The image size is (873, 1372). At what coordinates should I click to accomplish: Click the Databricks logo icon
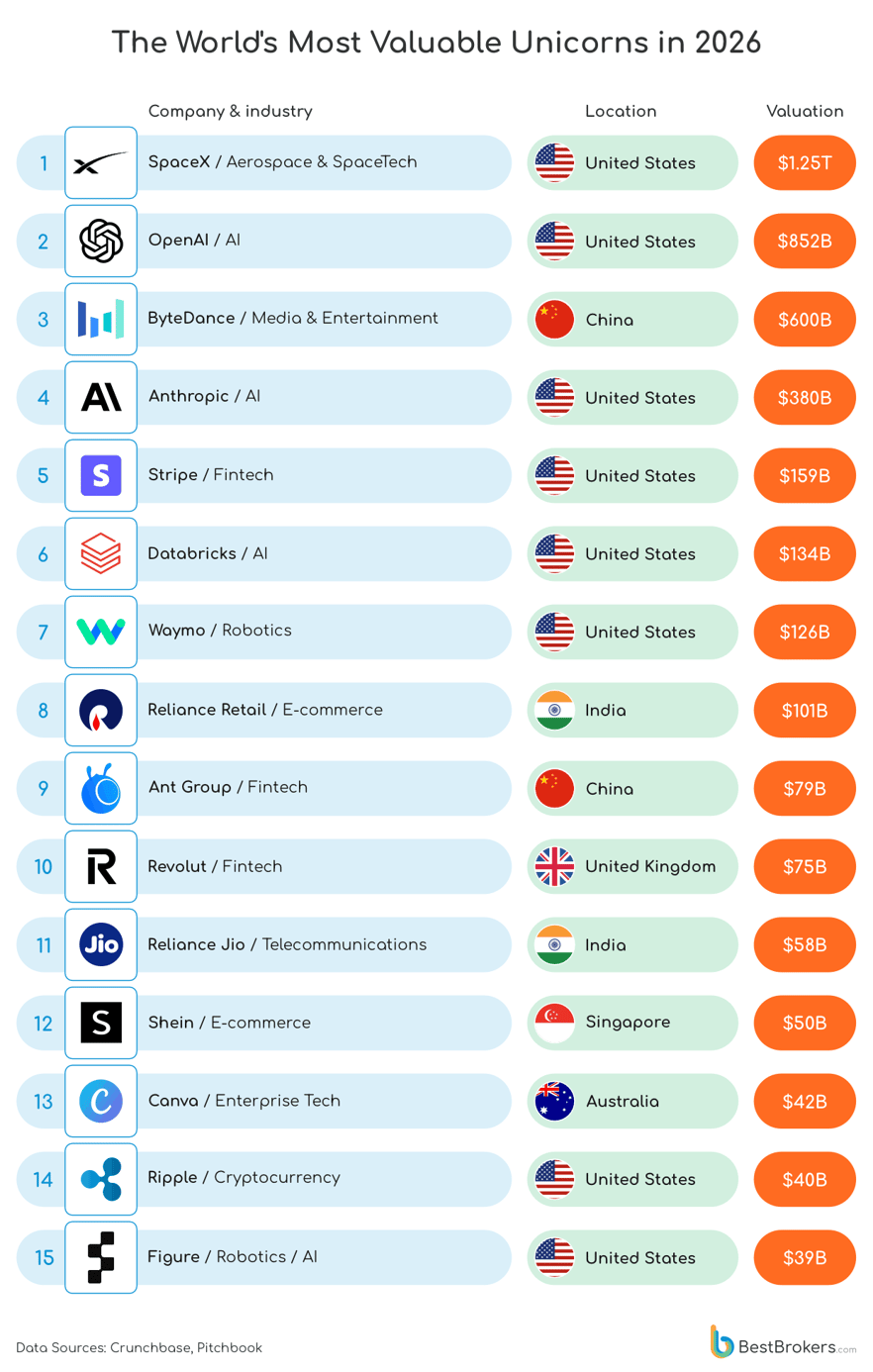coord(101,553)
